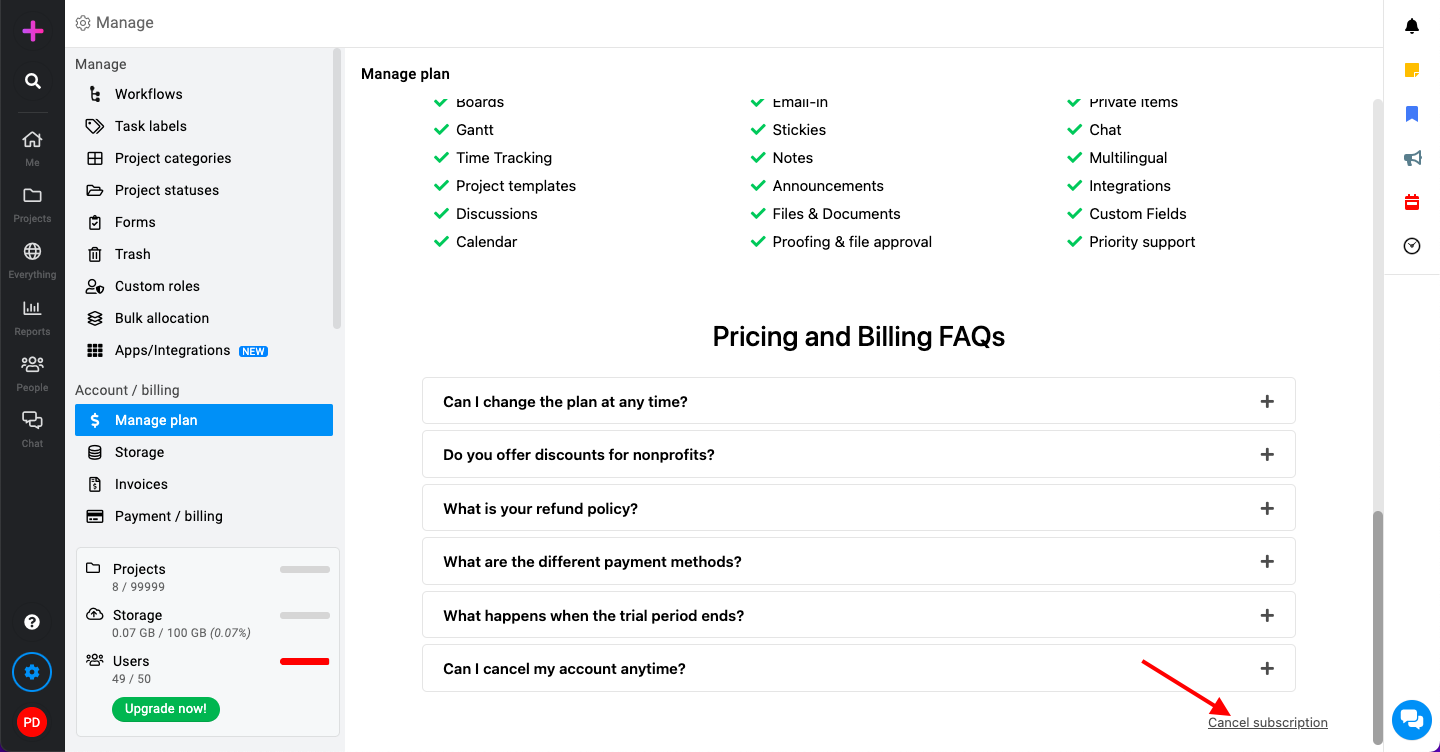Expand the 'What is your refund policy?' FAQ
This screenshot has height=752, width=1440.
pos(859,508)
